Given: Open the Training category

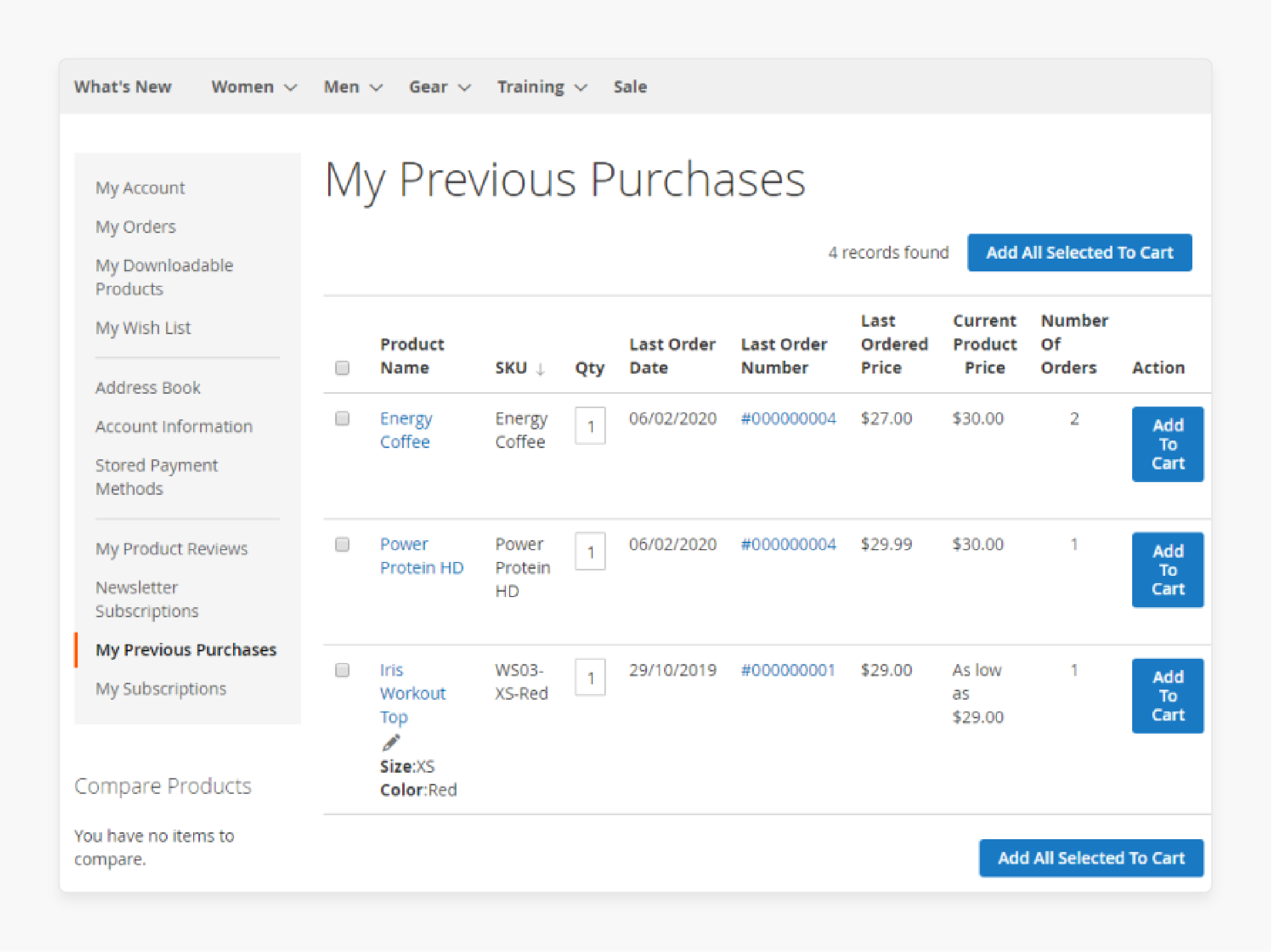Looking at the screenshot, I should (x=531, y=87).
